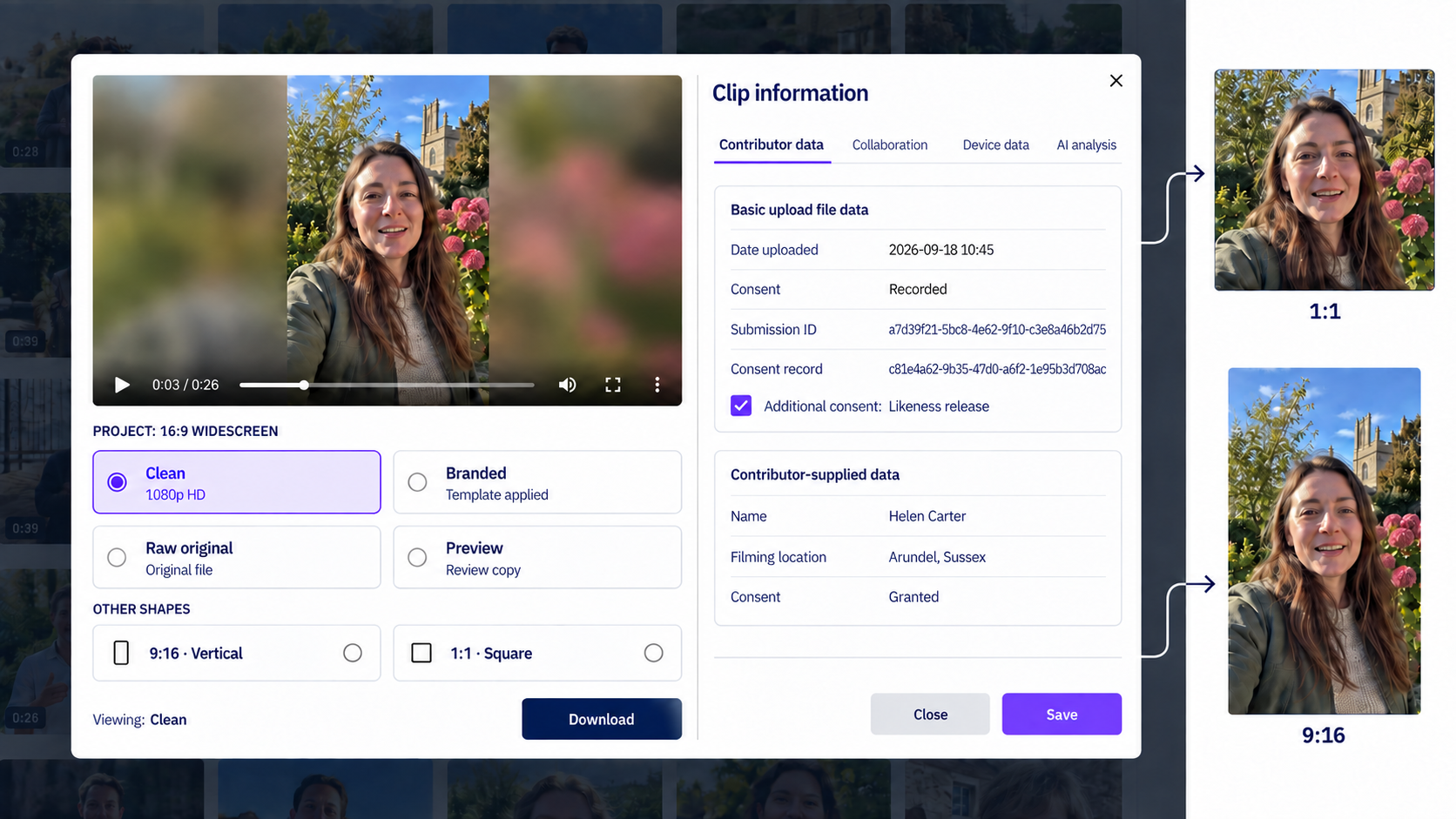Save the clip information
Screen dimensions: 1456x819
(1062, 715)
